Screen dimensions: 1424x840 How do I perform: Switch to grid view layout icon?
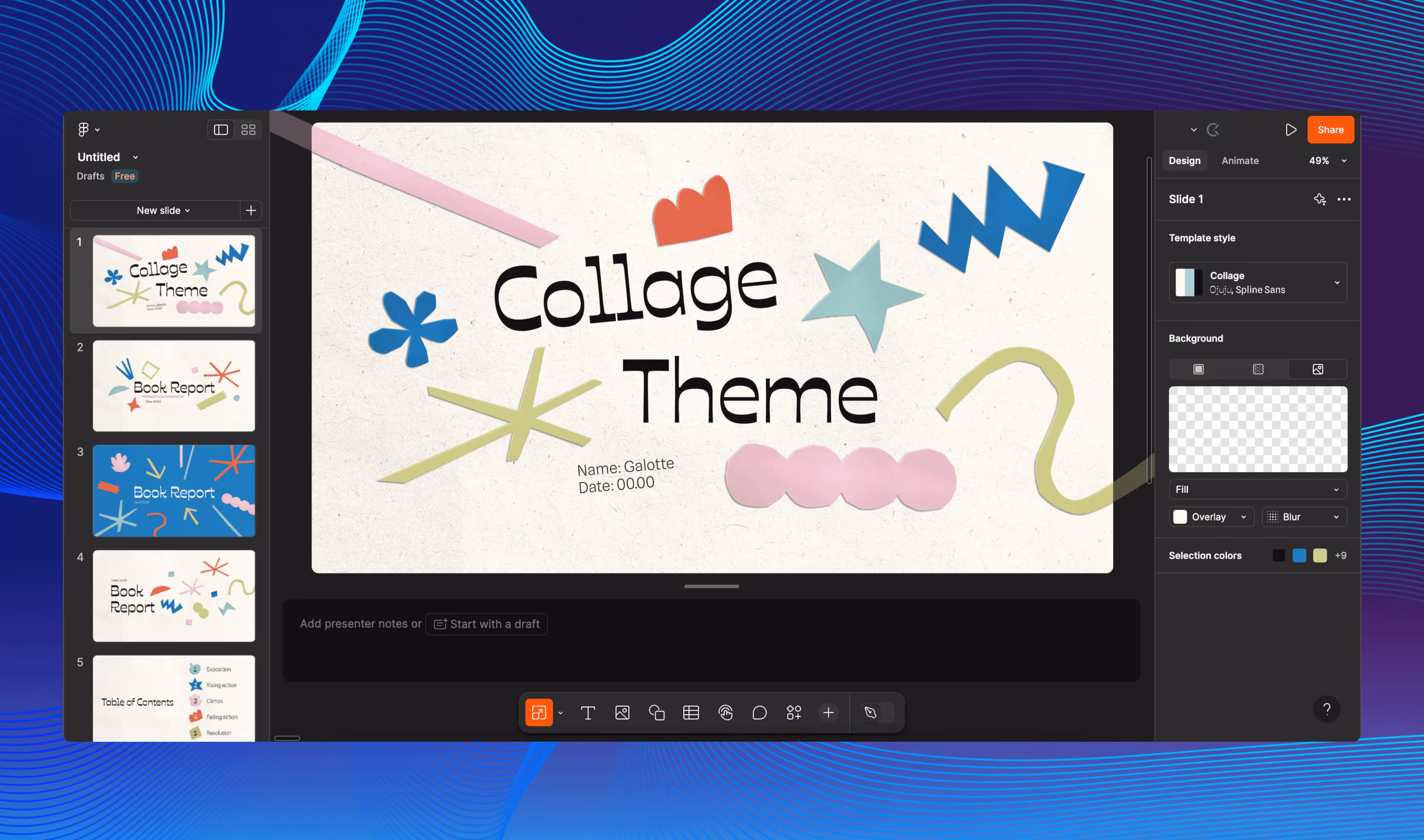pos(248,129)
